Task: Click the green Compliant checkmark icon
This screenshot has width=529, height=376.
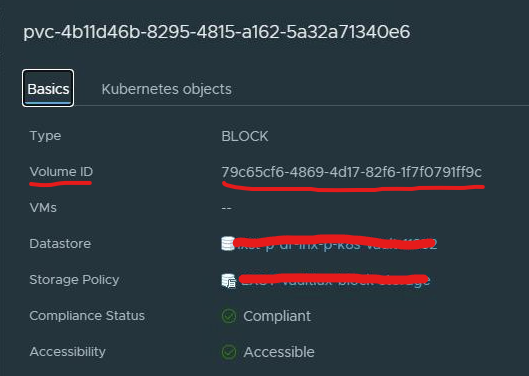Action: click(x=229, y=316)
